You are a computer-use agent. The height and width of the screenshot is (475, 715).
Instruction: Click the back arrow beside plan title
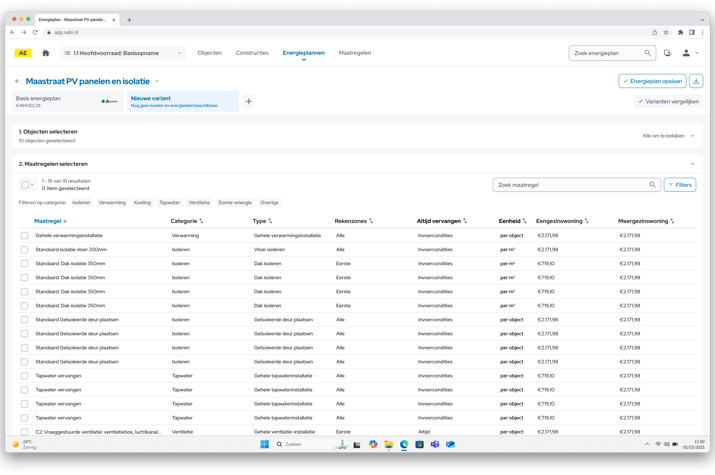pyautogui.click(x=18, y=81)
